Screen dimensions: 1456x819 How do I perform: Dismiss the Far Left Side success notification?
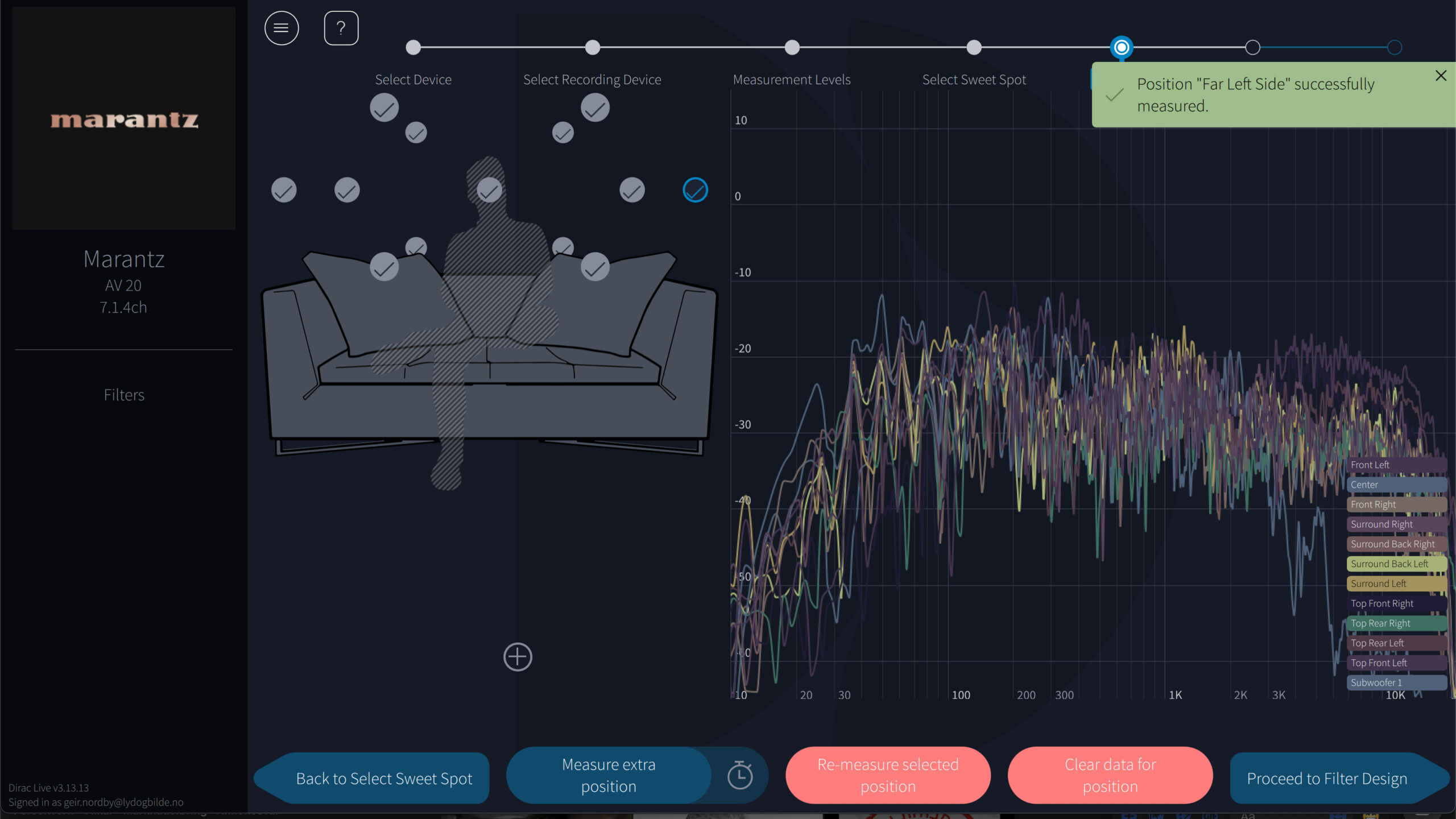1441,76
